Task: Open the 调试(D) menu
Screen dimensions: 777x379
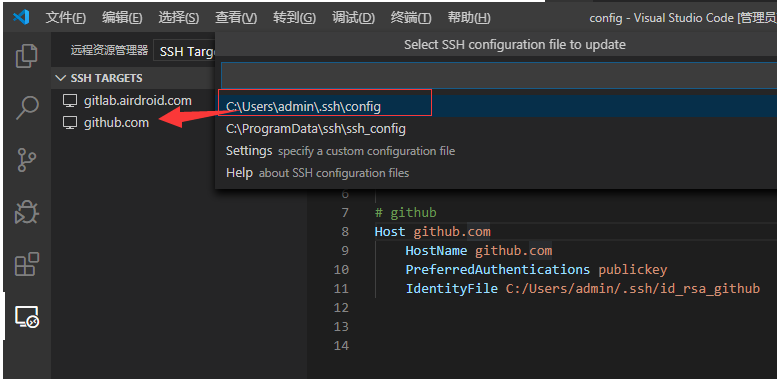Action: point(353,18)
